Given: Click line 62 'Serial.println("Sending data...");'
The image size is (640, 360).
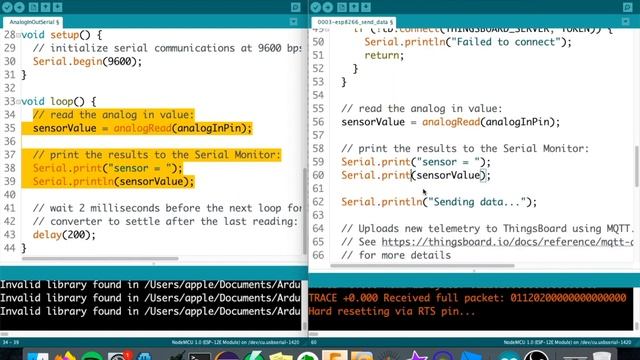Looking at the screenshot, I should click(439, 202).
